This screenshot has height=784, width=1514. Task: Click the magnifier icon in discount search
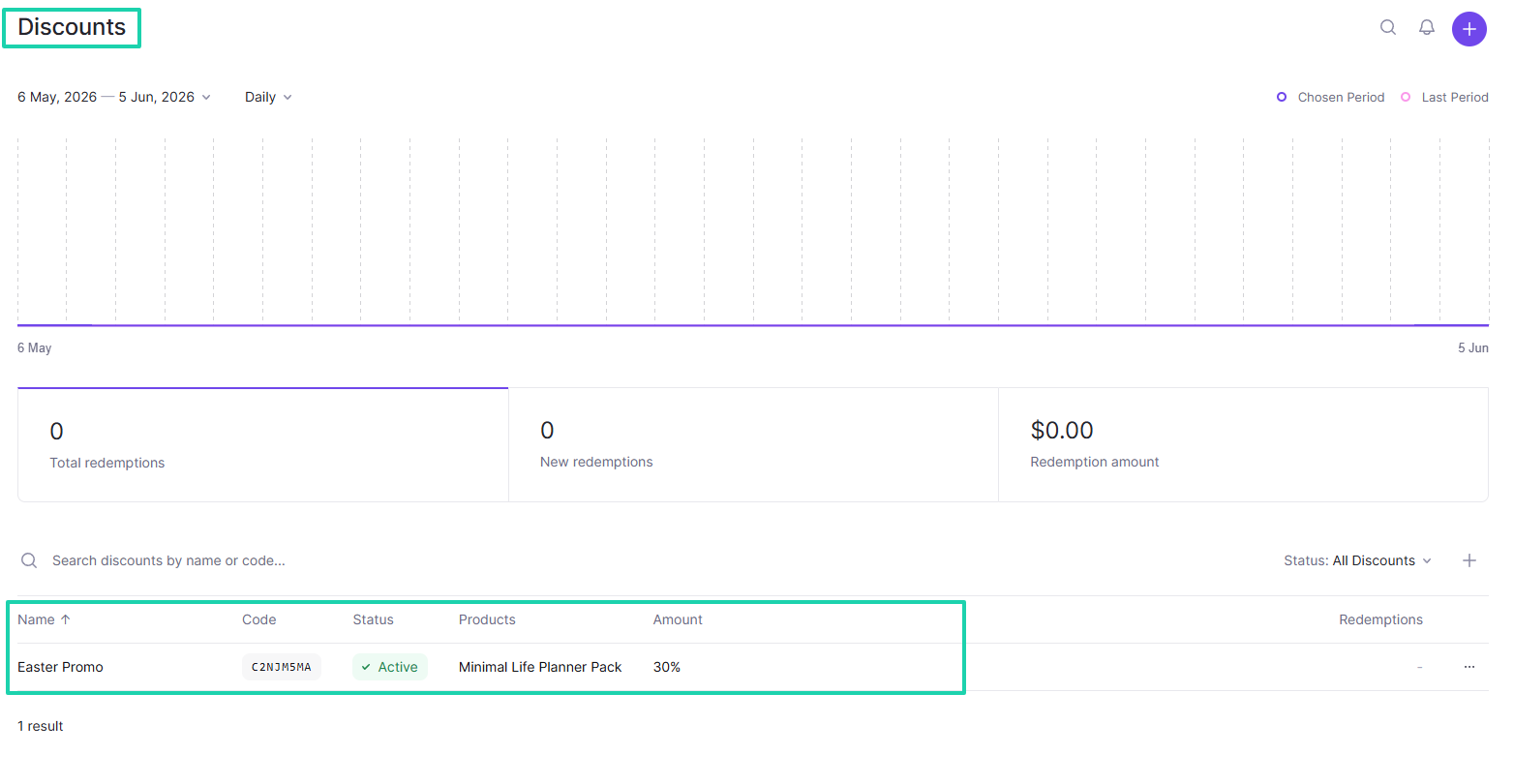pyautogui.click(x=29, y=560)
